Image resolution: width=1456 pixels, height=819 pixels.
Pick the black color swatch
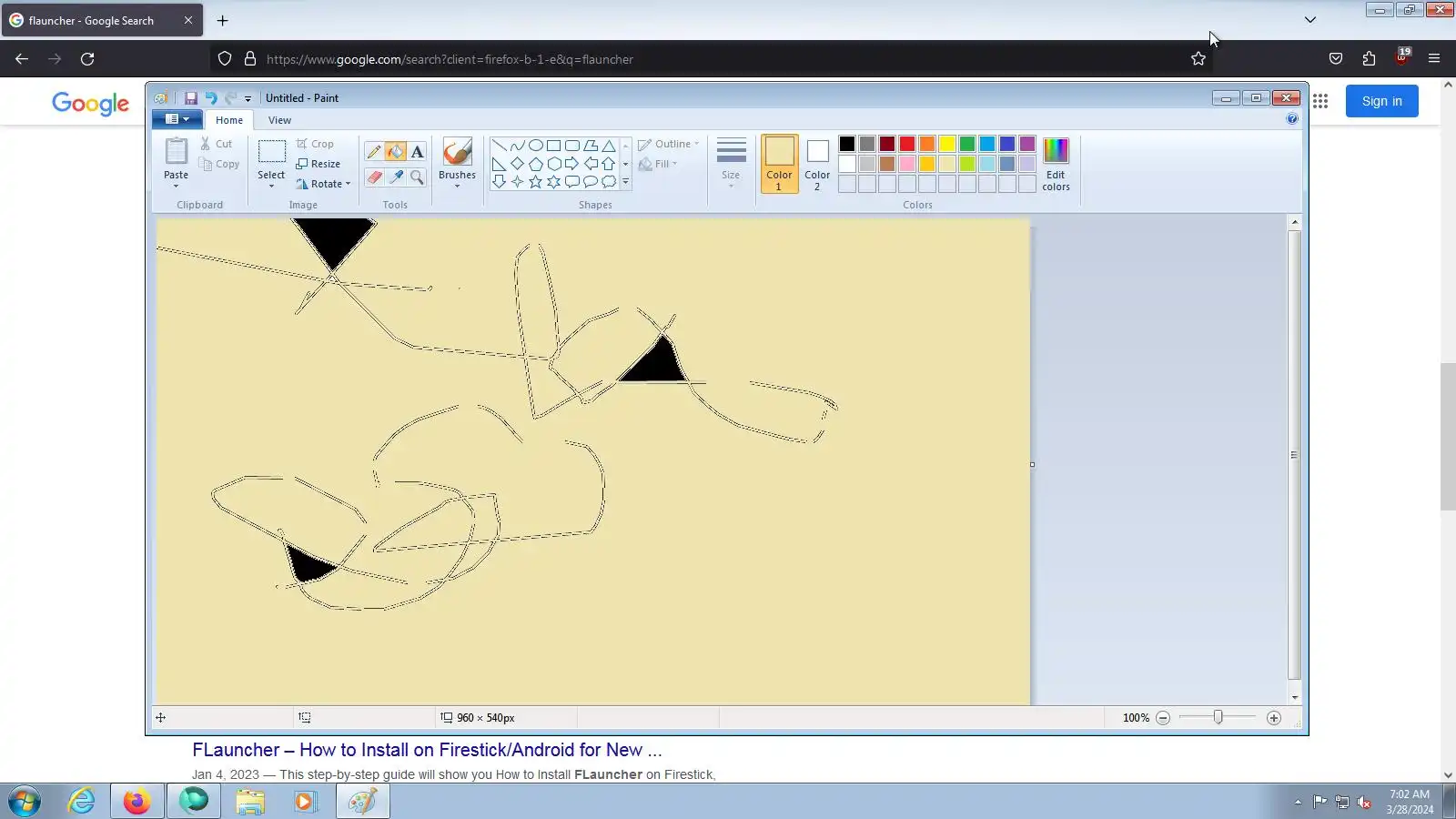[x=847, y=144]
